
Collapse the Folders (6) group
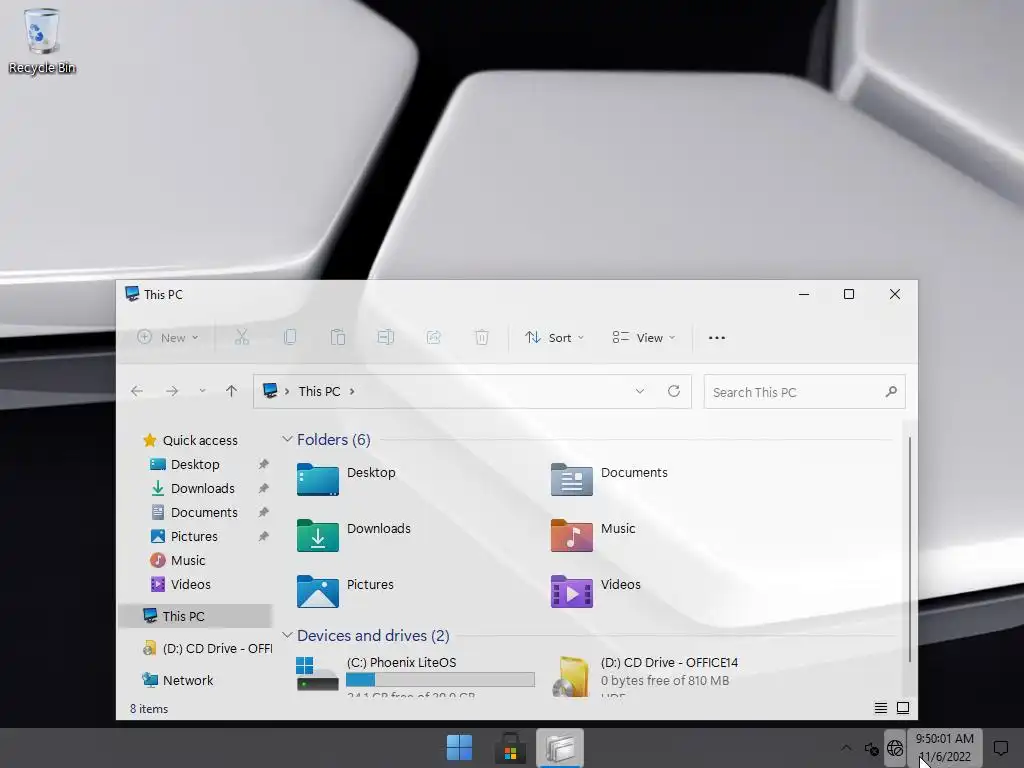pyautogui.click(x=287, y=440)
